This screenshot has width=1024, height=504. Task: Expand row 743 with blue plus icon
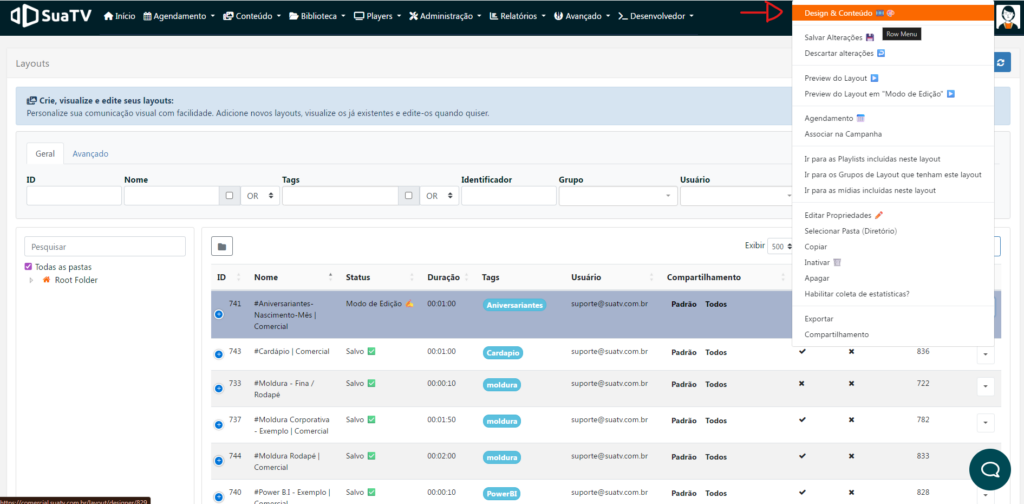pos(219,354)
